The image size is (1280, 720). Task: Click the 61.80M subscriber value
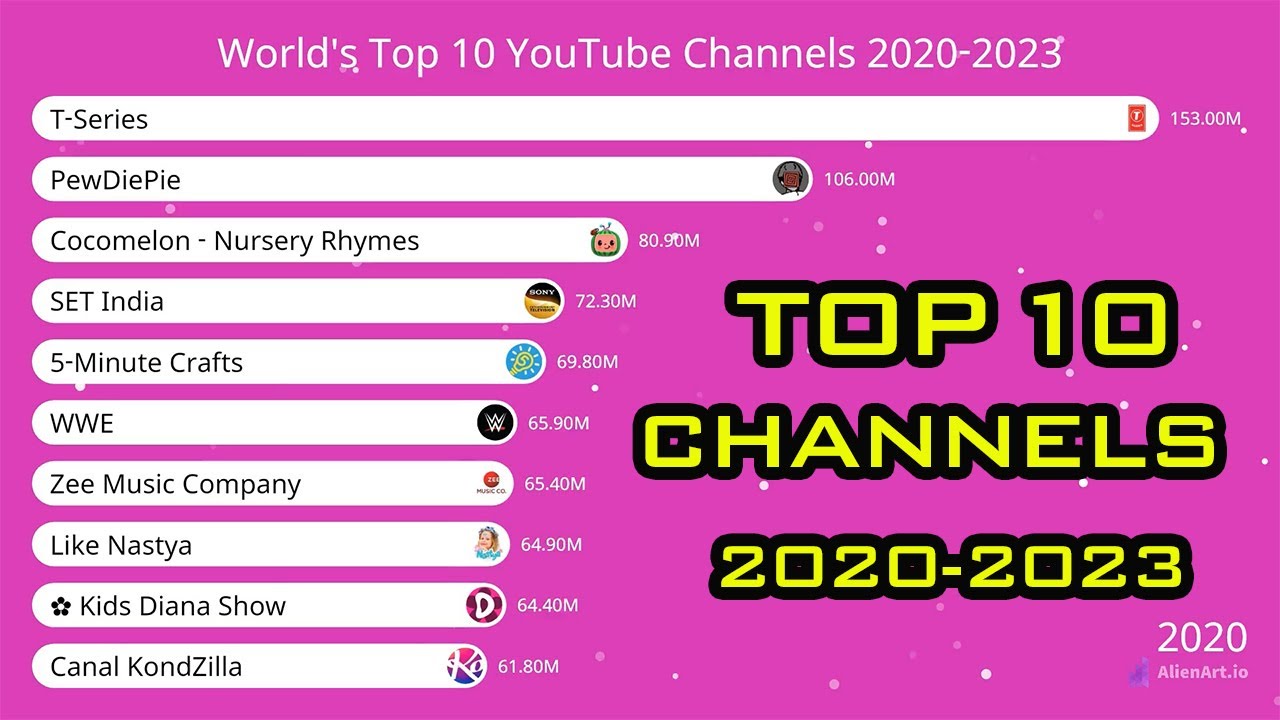tap(528, 666)
